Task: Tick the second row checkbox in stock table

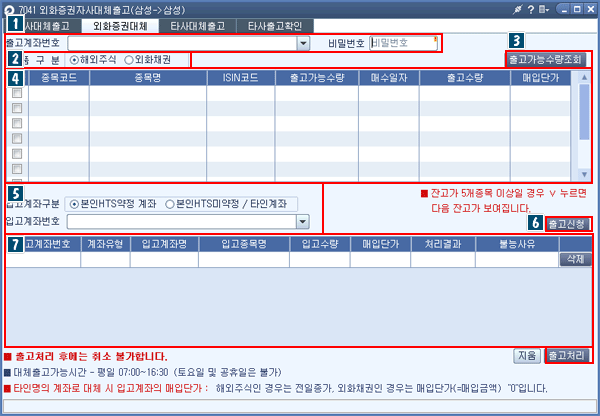Action: (x=17, y=108)
